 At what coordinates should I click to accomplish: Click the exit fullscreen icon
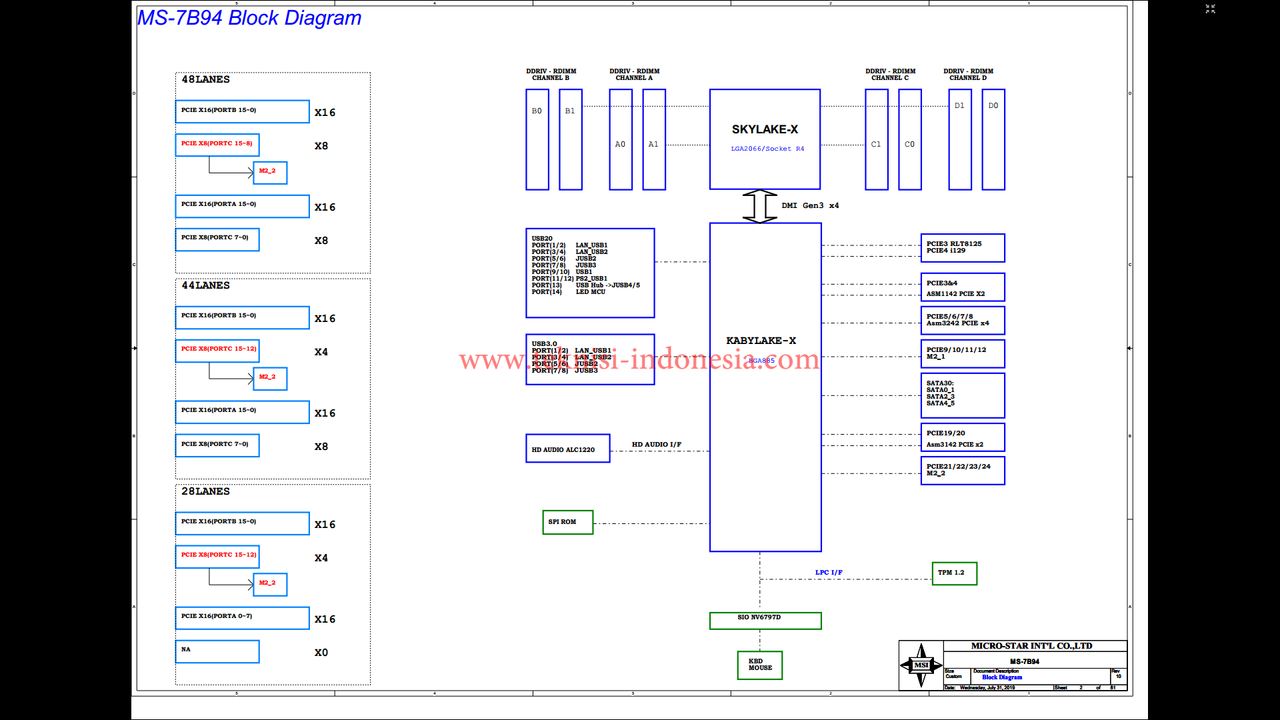1210,9
